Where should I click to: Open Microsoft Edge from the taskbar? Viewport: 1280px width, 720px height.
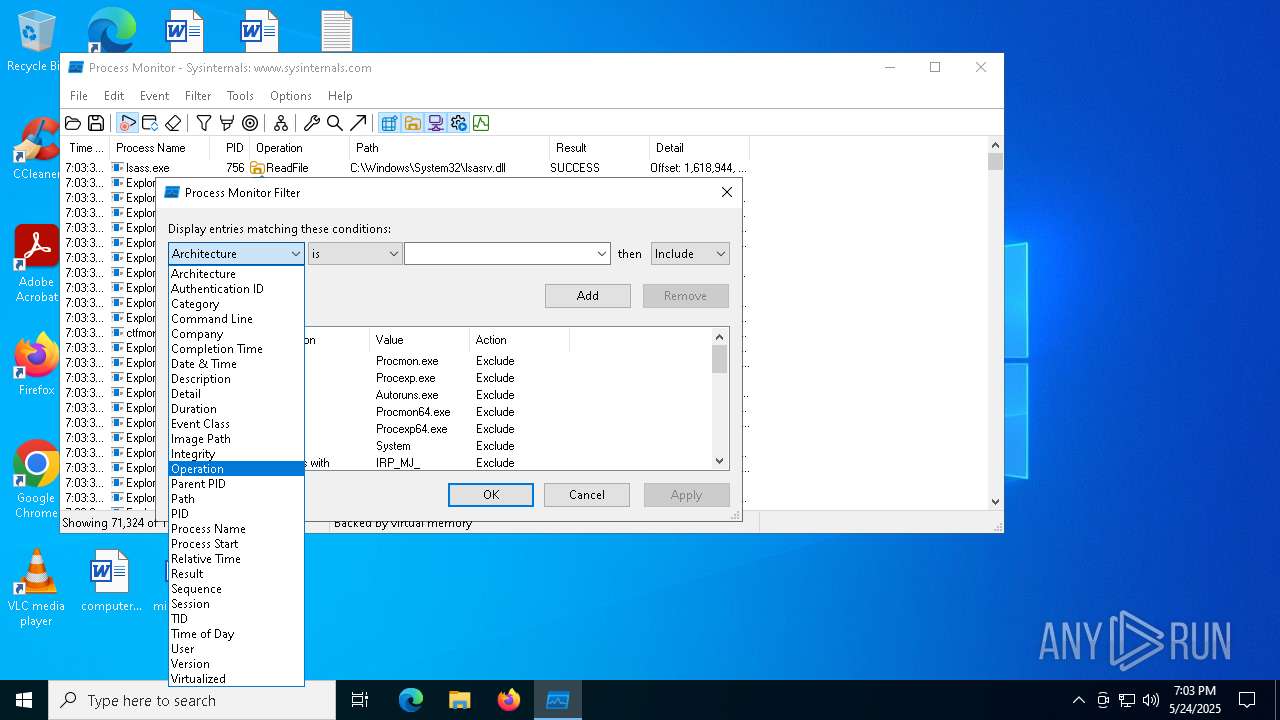(x=411, y=700)
